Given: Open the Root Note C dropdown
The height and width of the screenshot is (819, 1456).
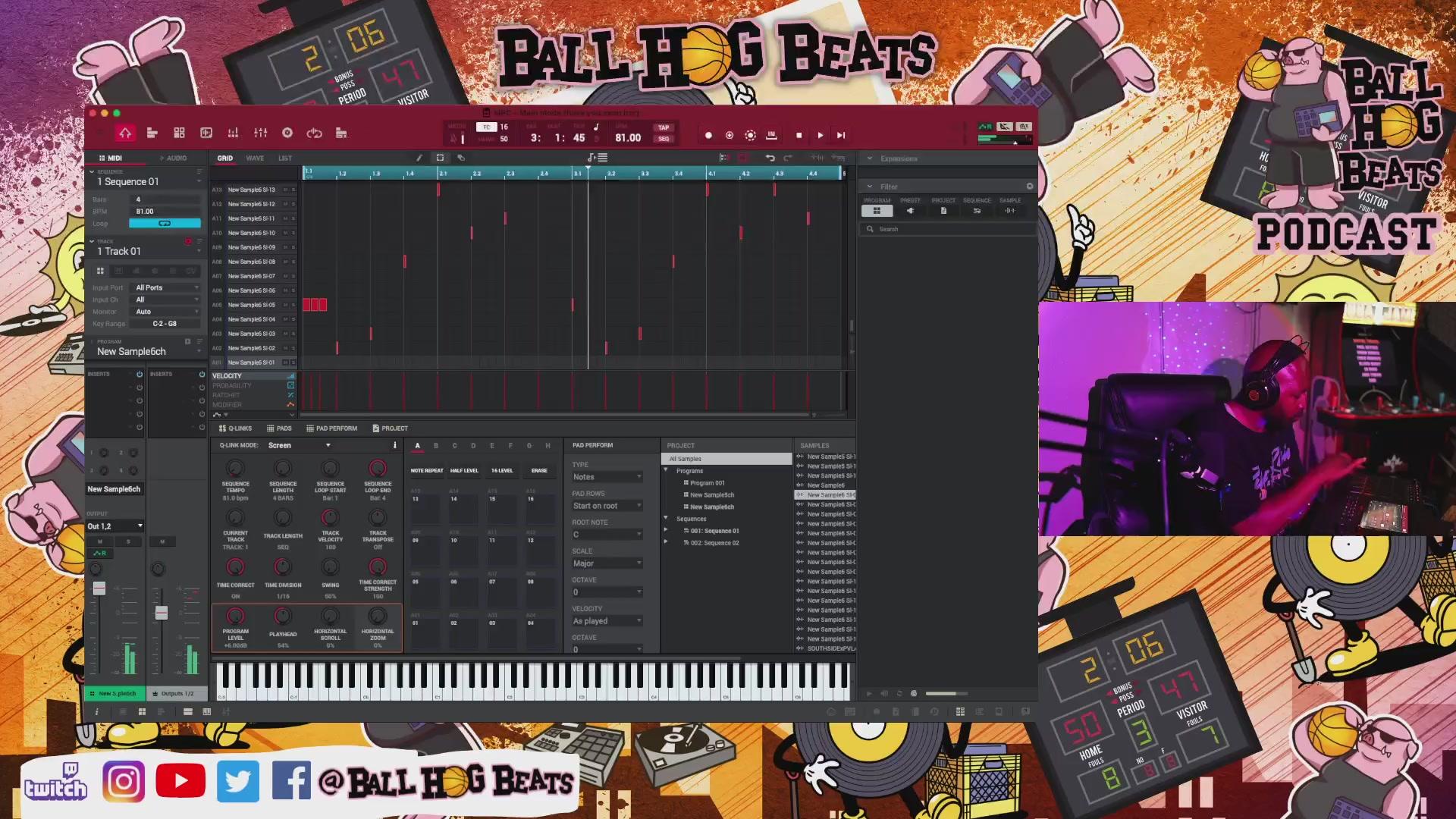Looking at the screenshot, I should [607, 535].
